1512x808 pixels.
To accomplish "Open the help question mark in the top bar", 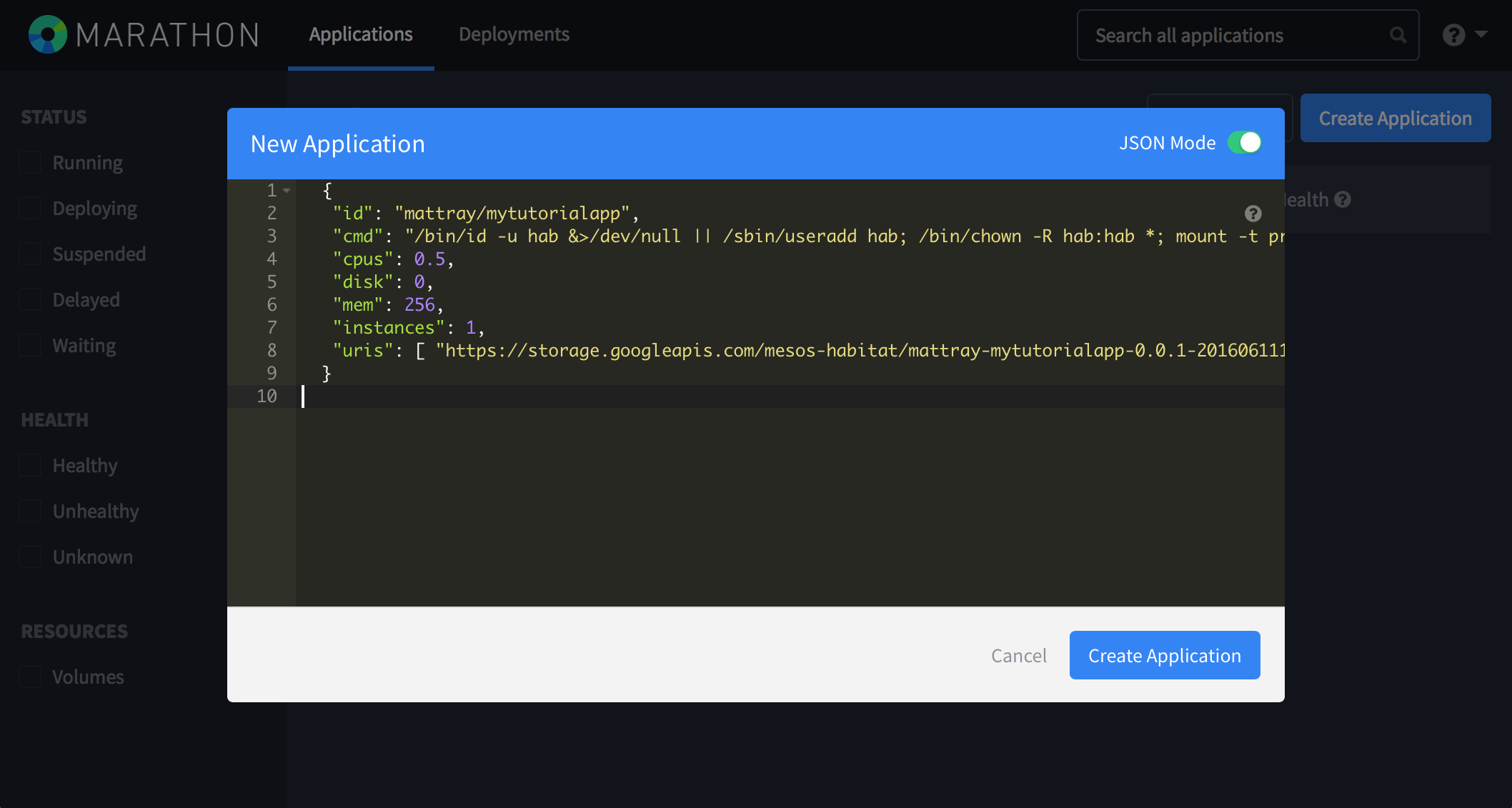I will 1454,34.
